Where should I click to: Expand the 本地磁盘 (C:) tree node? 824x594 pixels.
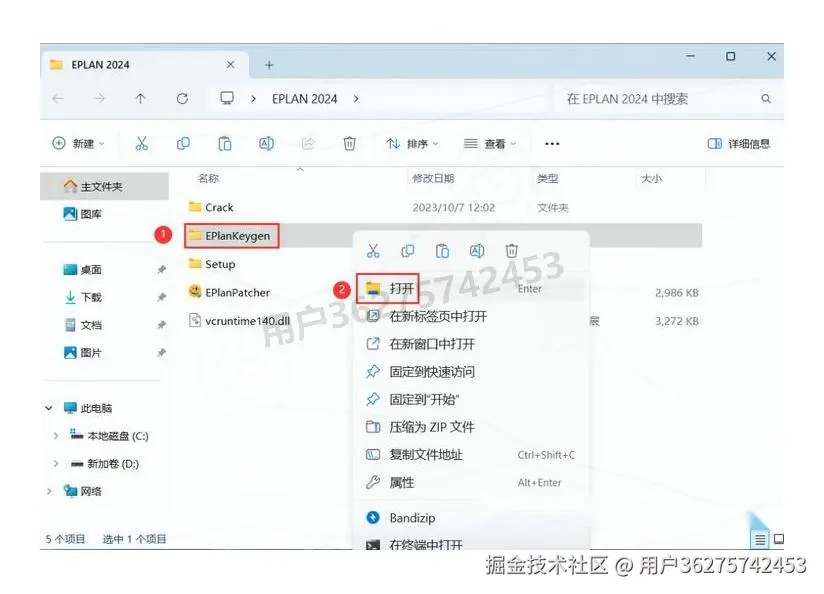pyautogui.click(x=56, y=436)
